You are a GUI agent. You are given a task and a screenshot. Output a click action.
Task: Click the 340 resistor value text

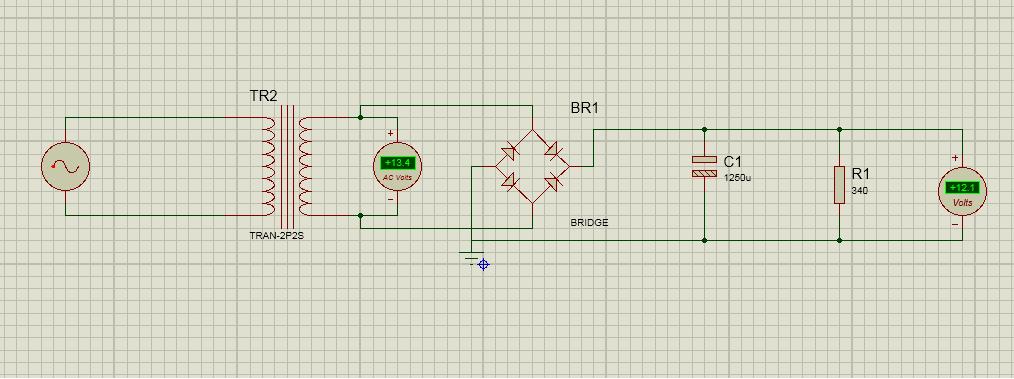point(859,191)
